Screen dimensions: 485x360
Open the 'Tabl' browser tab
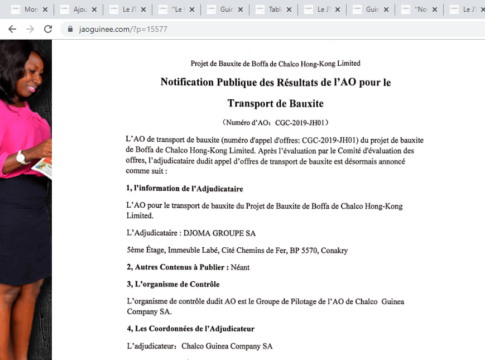tap(269, 10)
